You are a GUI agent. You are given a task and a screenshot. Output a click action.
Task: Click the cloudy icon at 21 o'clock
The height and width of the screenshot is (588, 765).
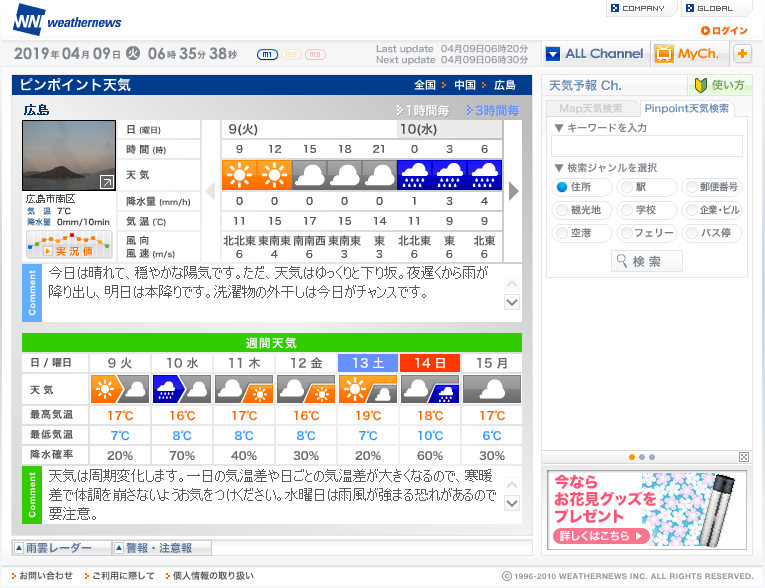pyautogui.click(x=380, y=175)
